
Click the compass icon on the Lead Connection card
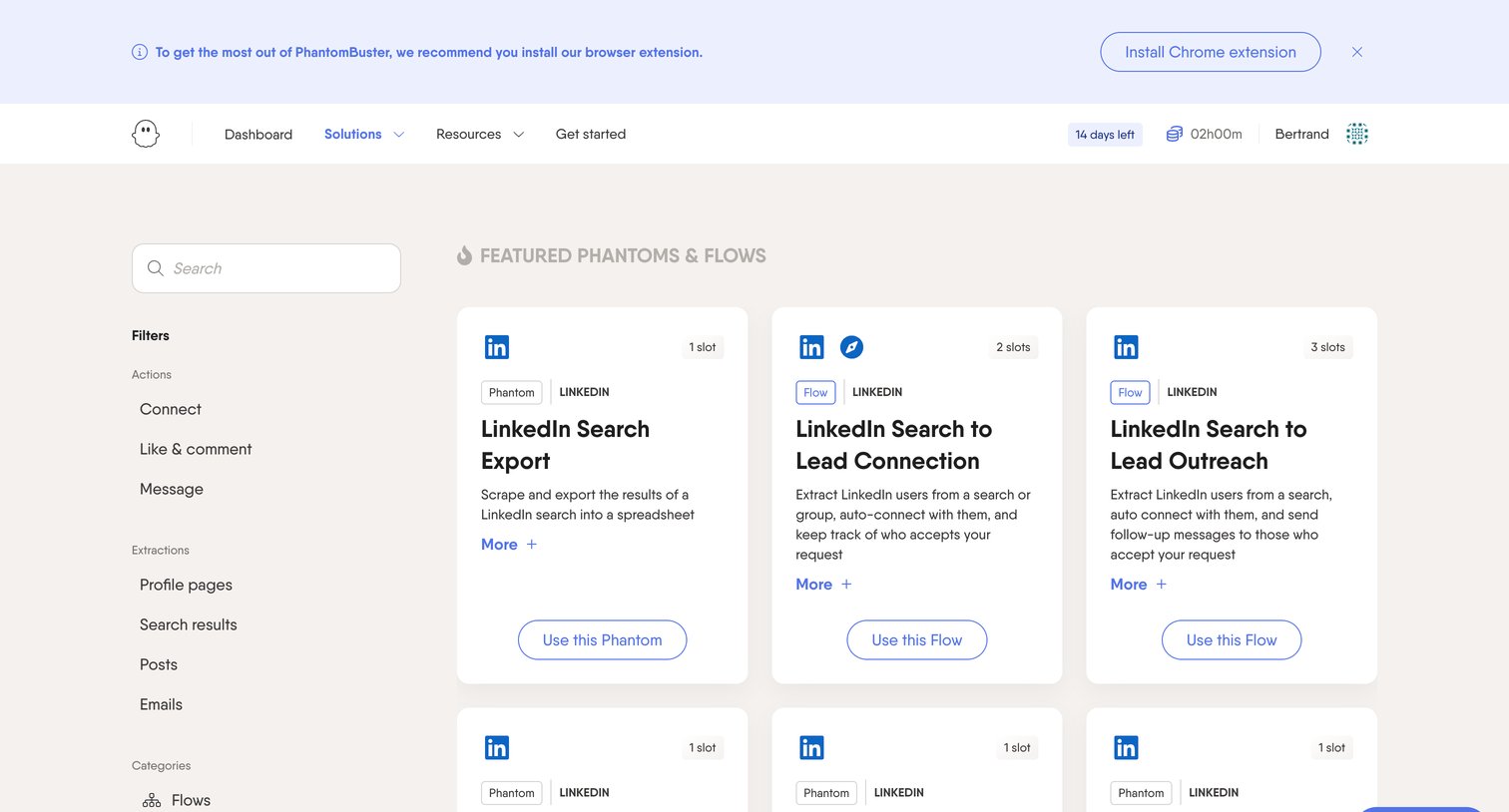pyautogui.click(x=851, y=347)
